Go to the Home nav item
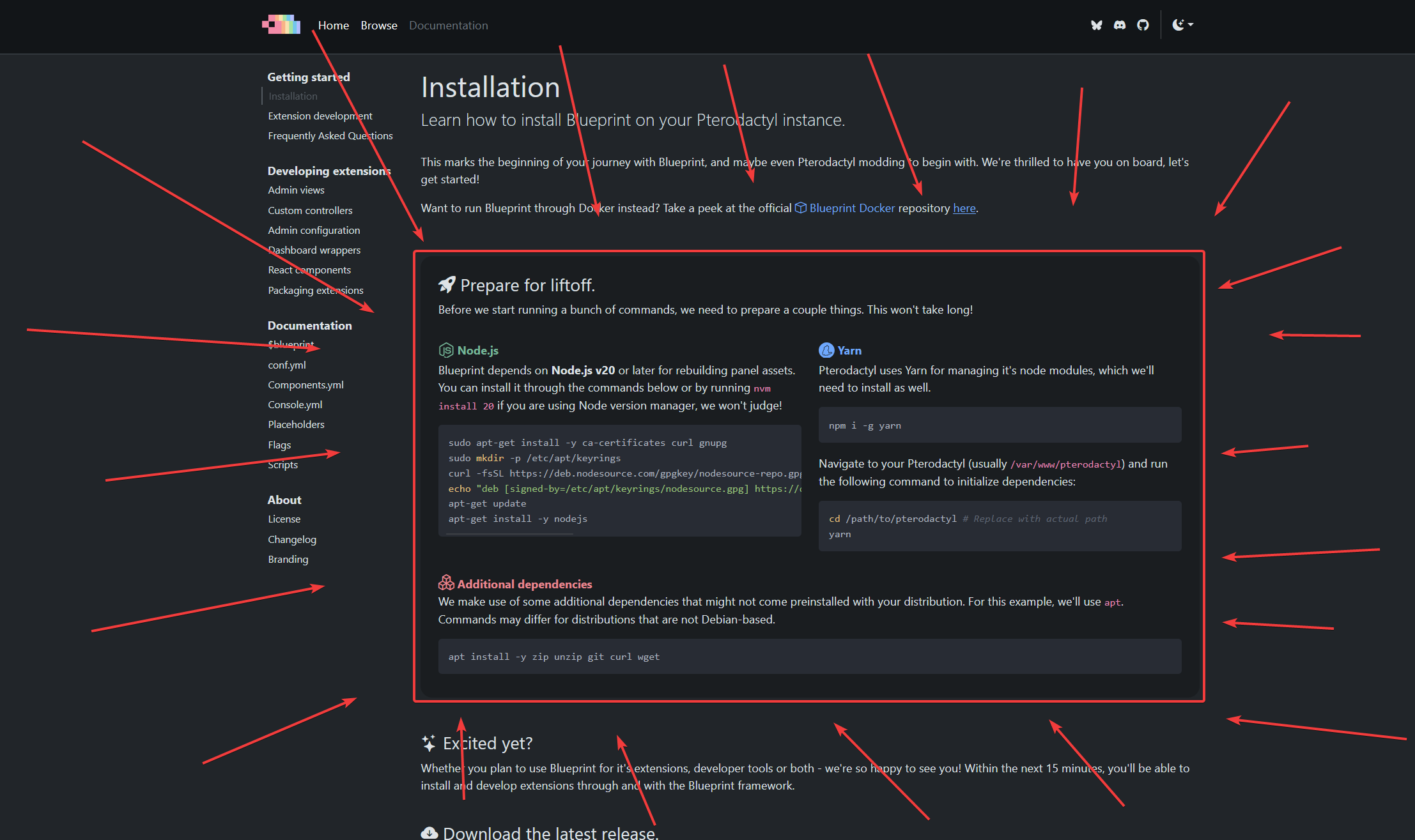 point(334,26)
